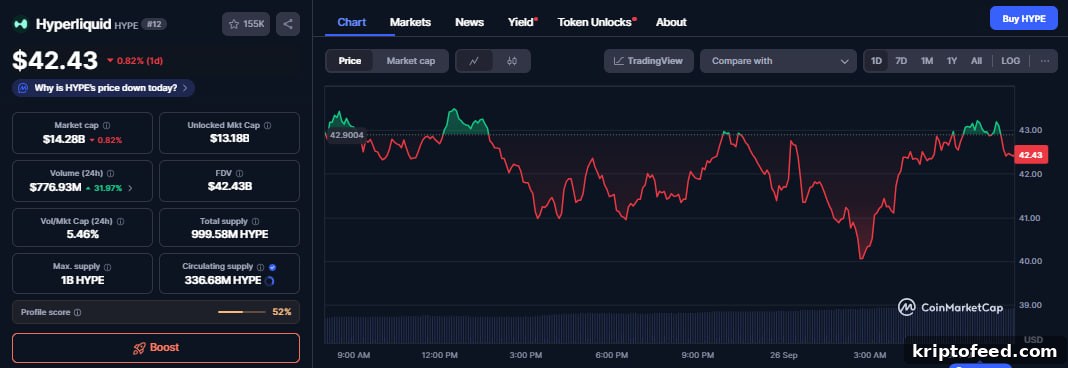Click the 26 Sep date axis label
Screen dimensions: 1068x368
pos(784,355)
